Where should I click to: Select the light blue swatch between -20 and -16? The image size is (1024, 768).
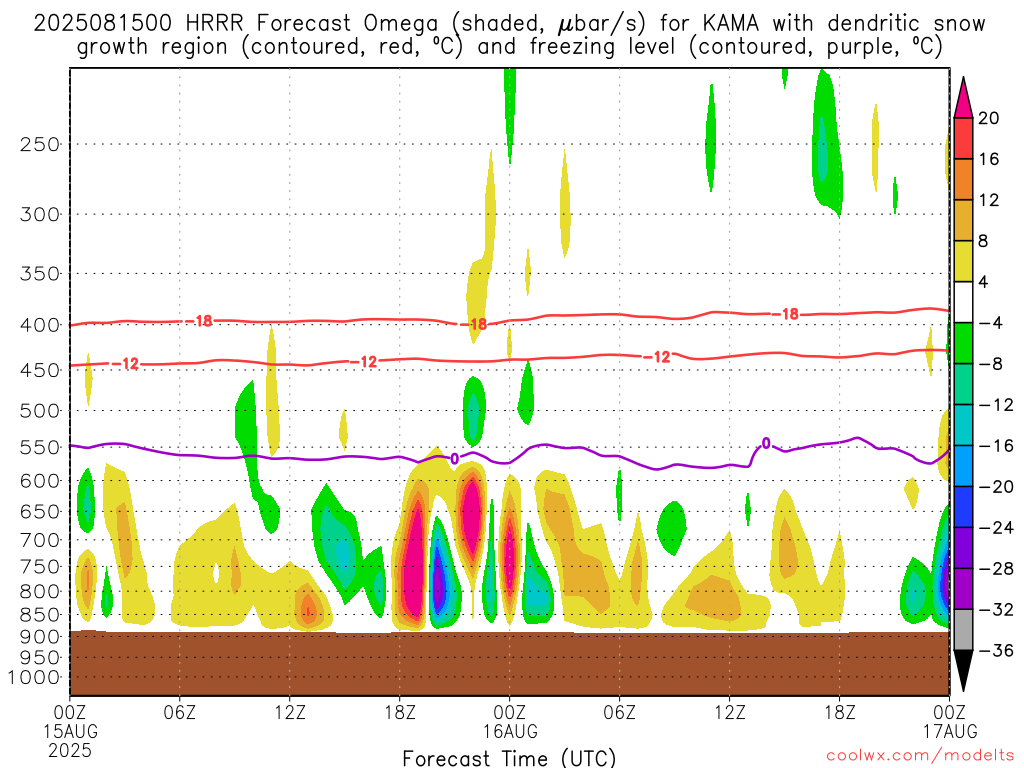963,466
